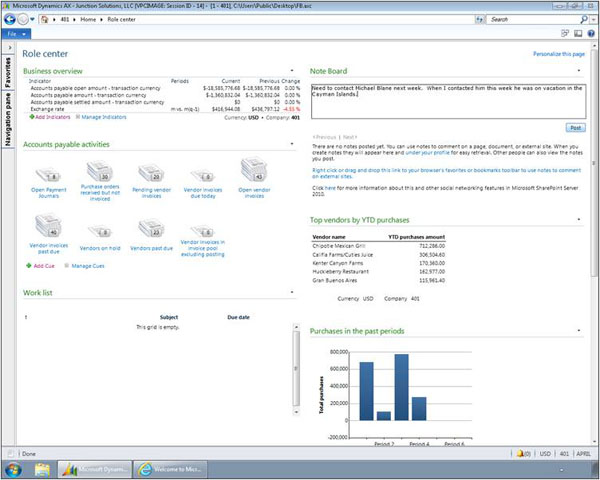
Task: Click Personalize this page link
Action: tap(559, 54)
